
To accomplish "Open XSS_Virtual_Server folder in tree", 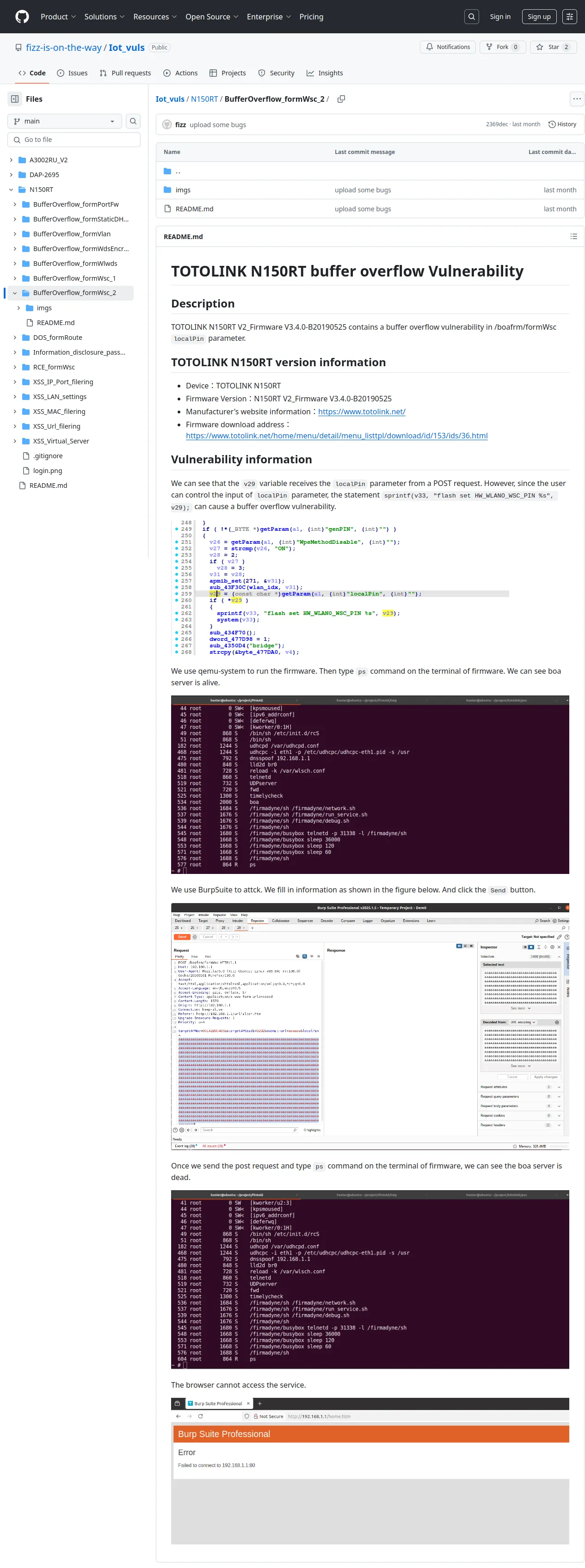I will tap(61, 441).
